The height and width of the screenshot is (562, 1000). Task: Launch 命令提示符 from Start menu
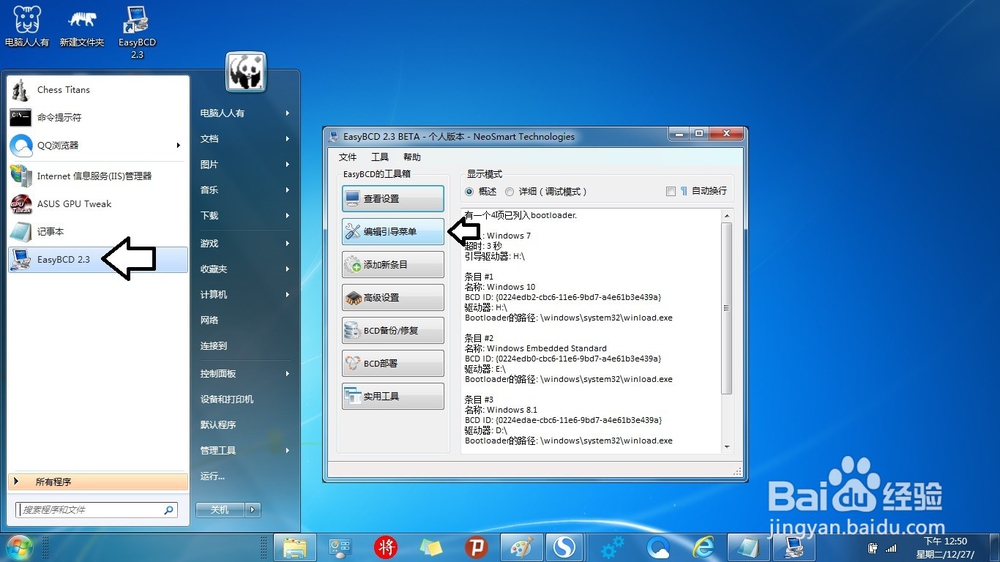98,117
